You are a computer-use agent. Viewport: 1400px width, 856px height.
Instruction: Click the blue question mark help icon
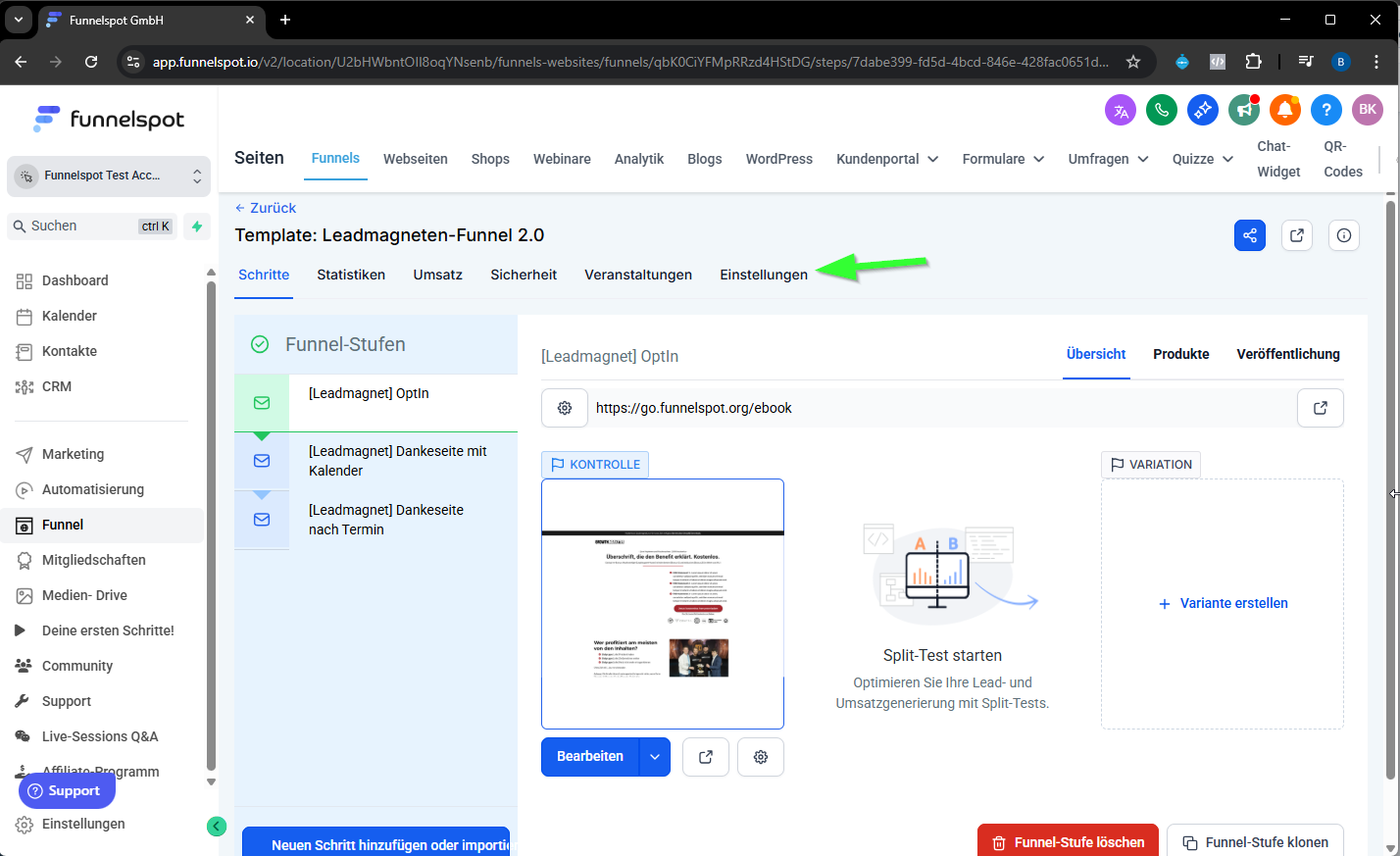point(1326,110)
